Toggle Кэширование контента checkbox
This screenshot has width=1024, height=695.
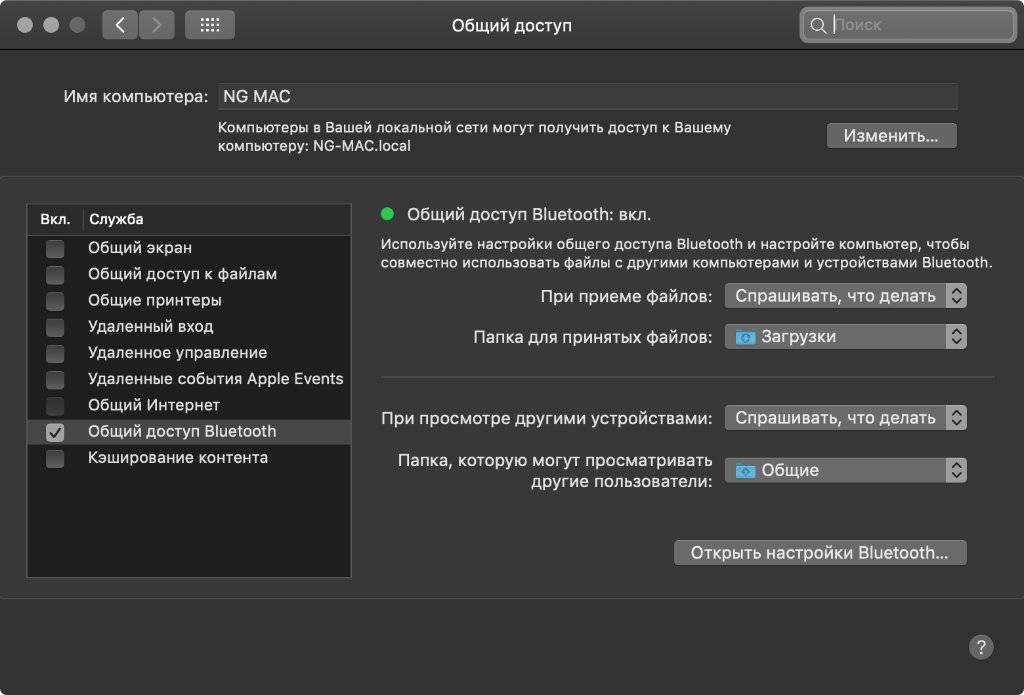pos(55,458)
